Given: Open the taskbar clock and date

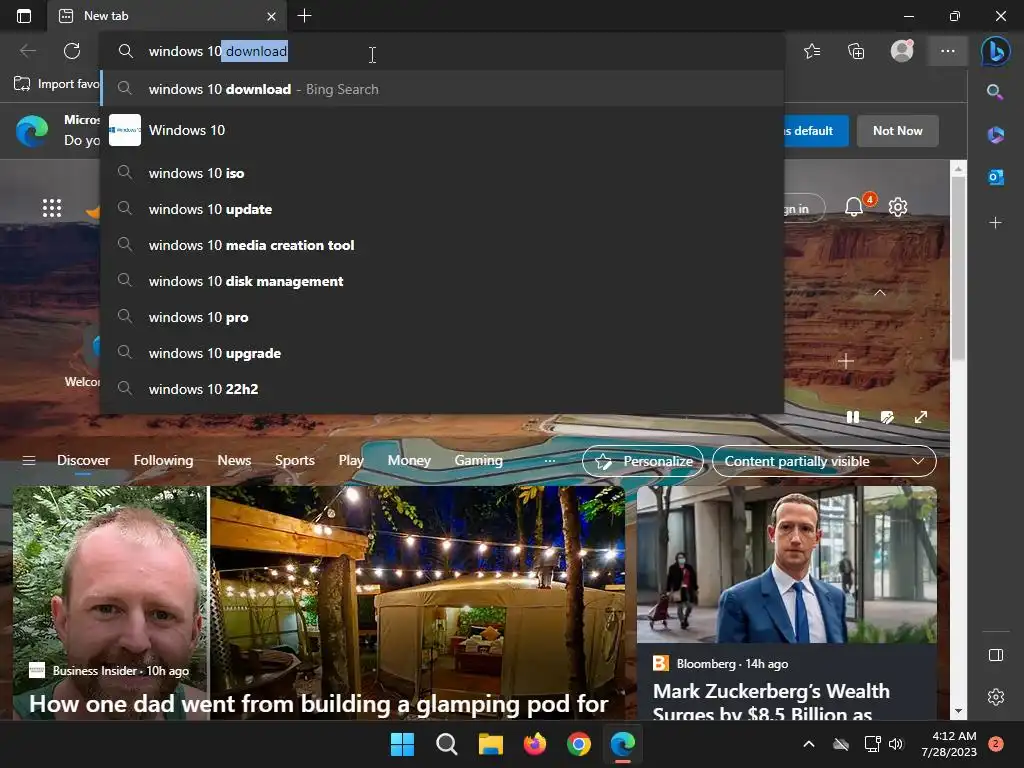Looking at the screenshot, I should click(949, 744).
